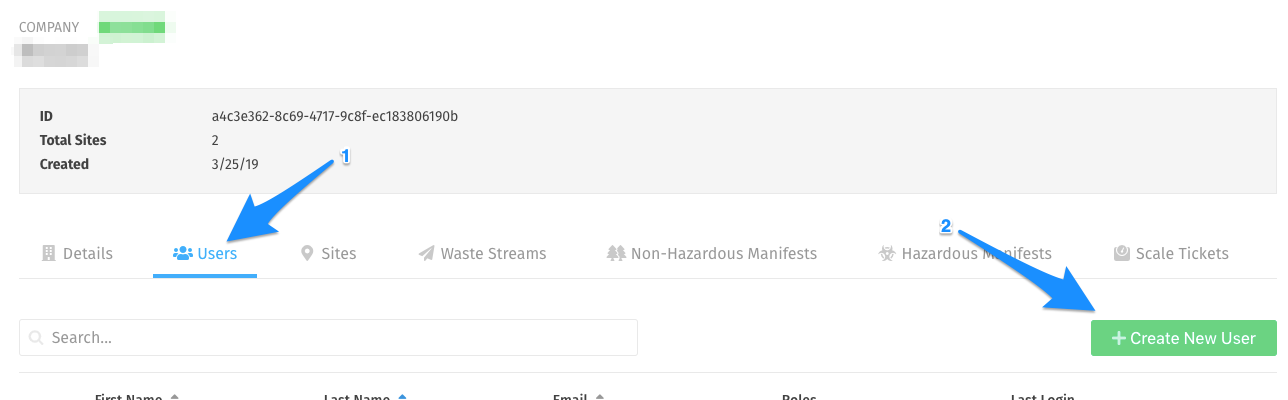Click the plus icon on Create New User

tap(1118, 338)
